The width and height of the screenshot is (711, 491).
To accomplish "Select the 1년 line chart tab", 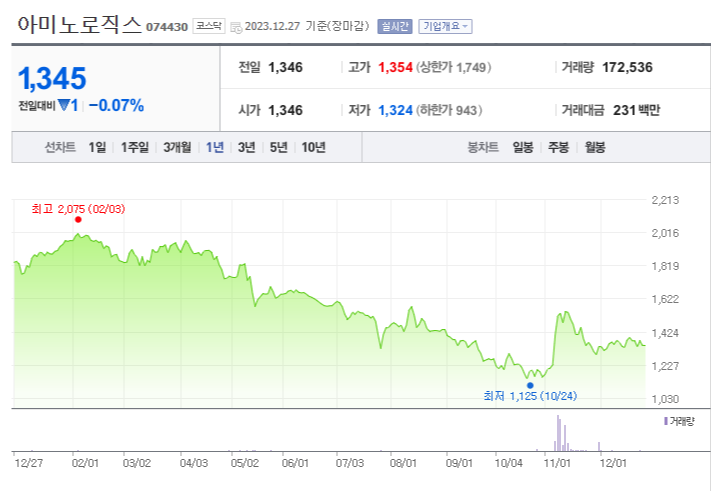I will (215, 147).
